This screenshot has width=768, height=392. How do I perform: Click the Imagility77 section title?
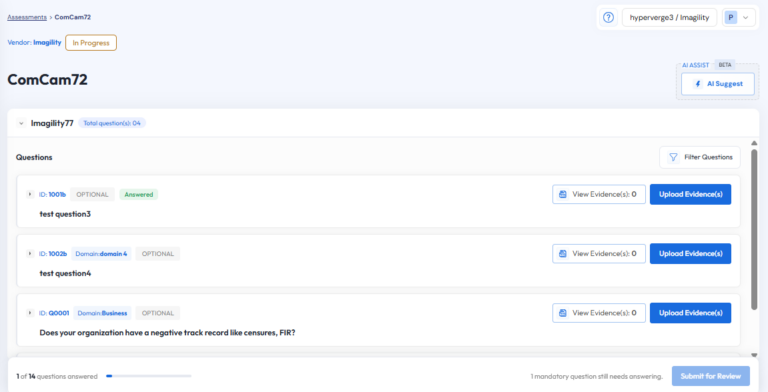[x=52, y=123]
